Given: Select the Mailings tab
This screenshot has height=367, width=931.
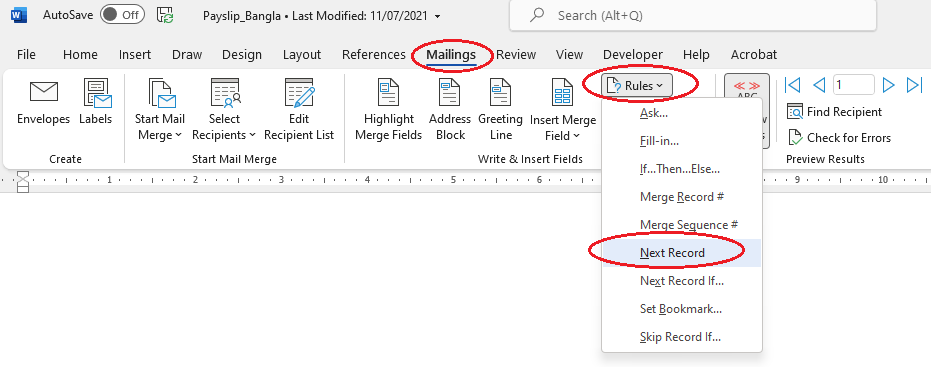Looking at the screenshot, I should (451, 55).
